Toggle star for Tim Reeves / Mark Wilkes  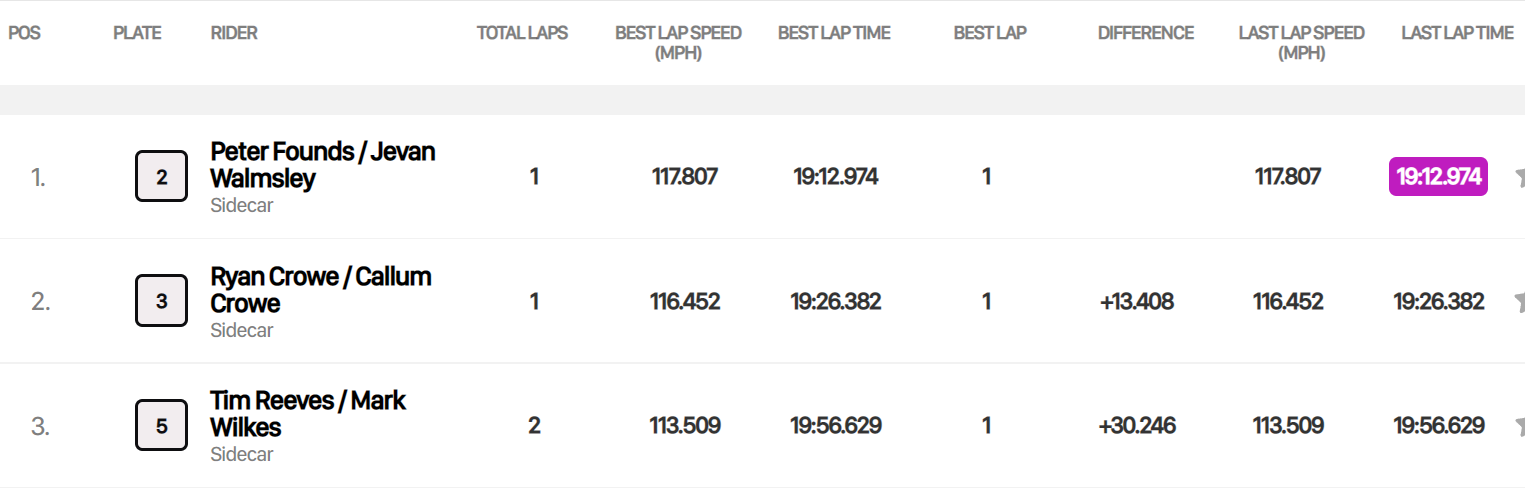pos(1519,427)
